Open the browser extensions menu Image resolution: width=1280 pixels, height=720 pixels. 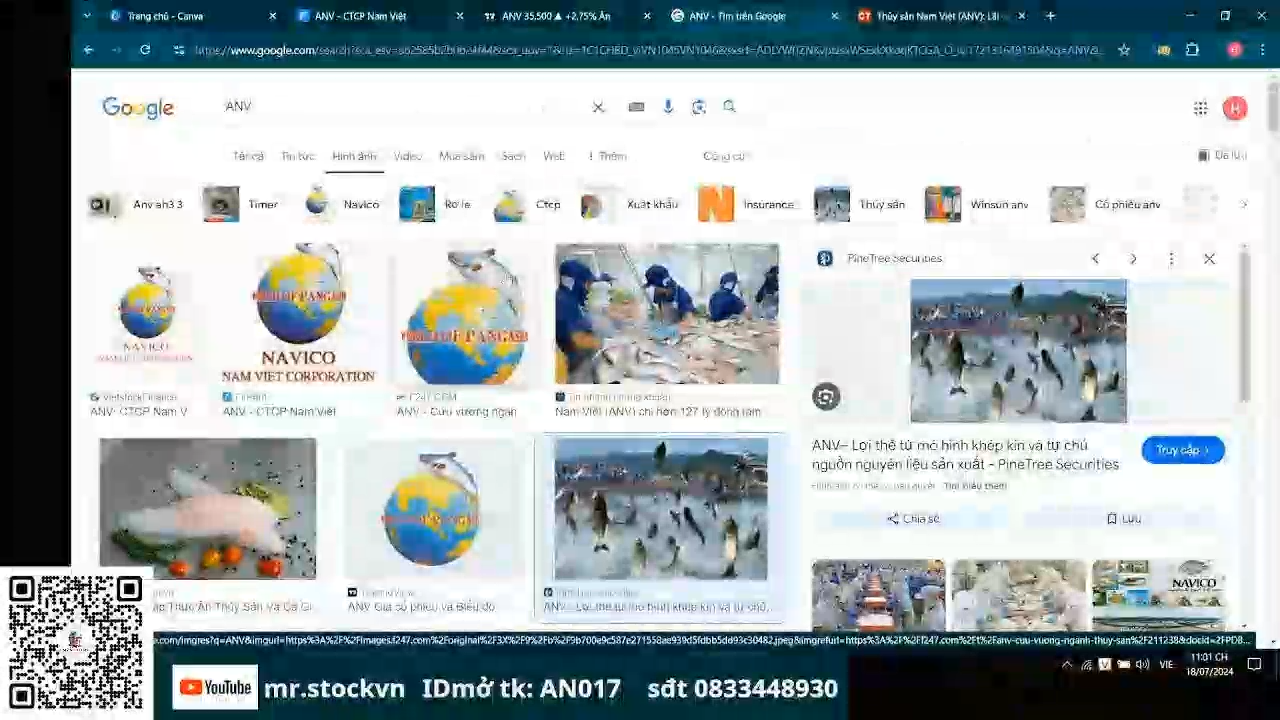click(x=1192, y=50)
